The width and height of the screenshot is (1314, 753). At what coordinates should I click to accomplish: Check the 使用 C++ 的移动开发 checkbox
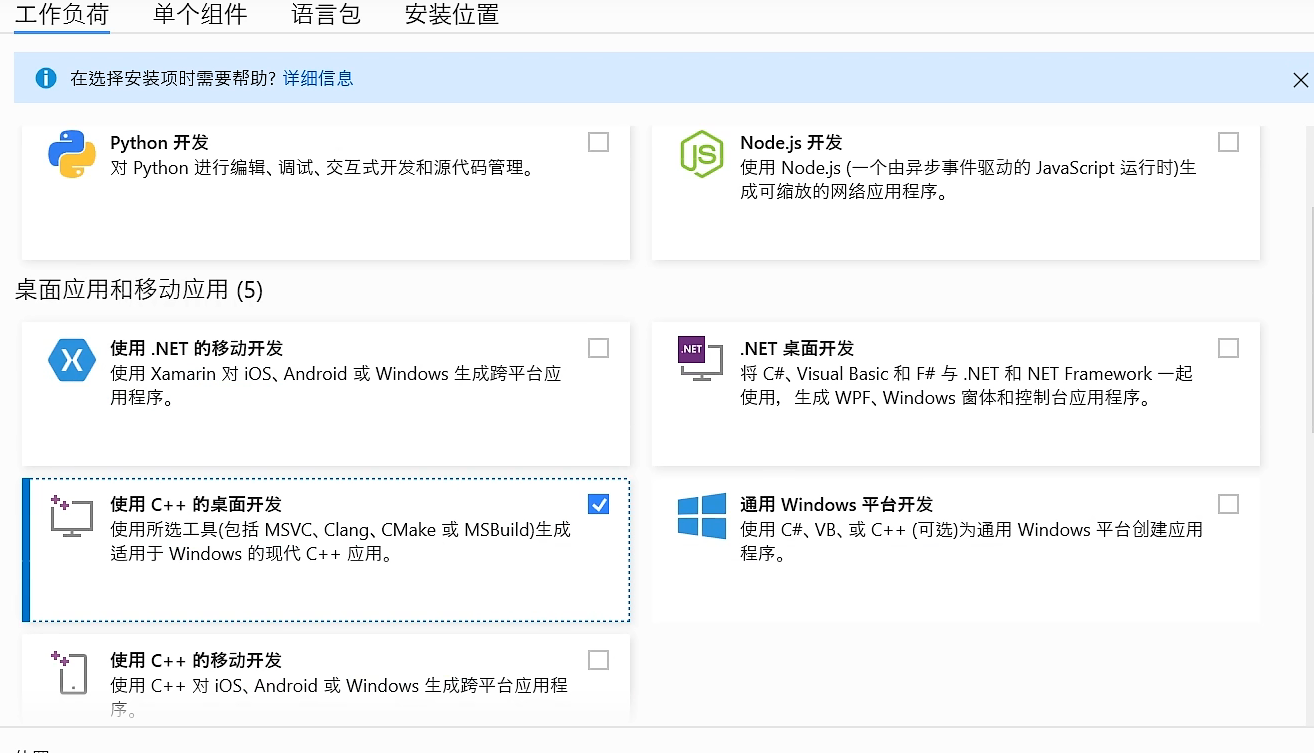coord(598,660)
